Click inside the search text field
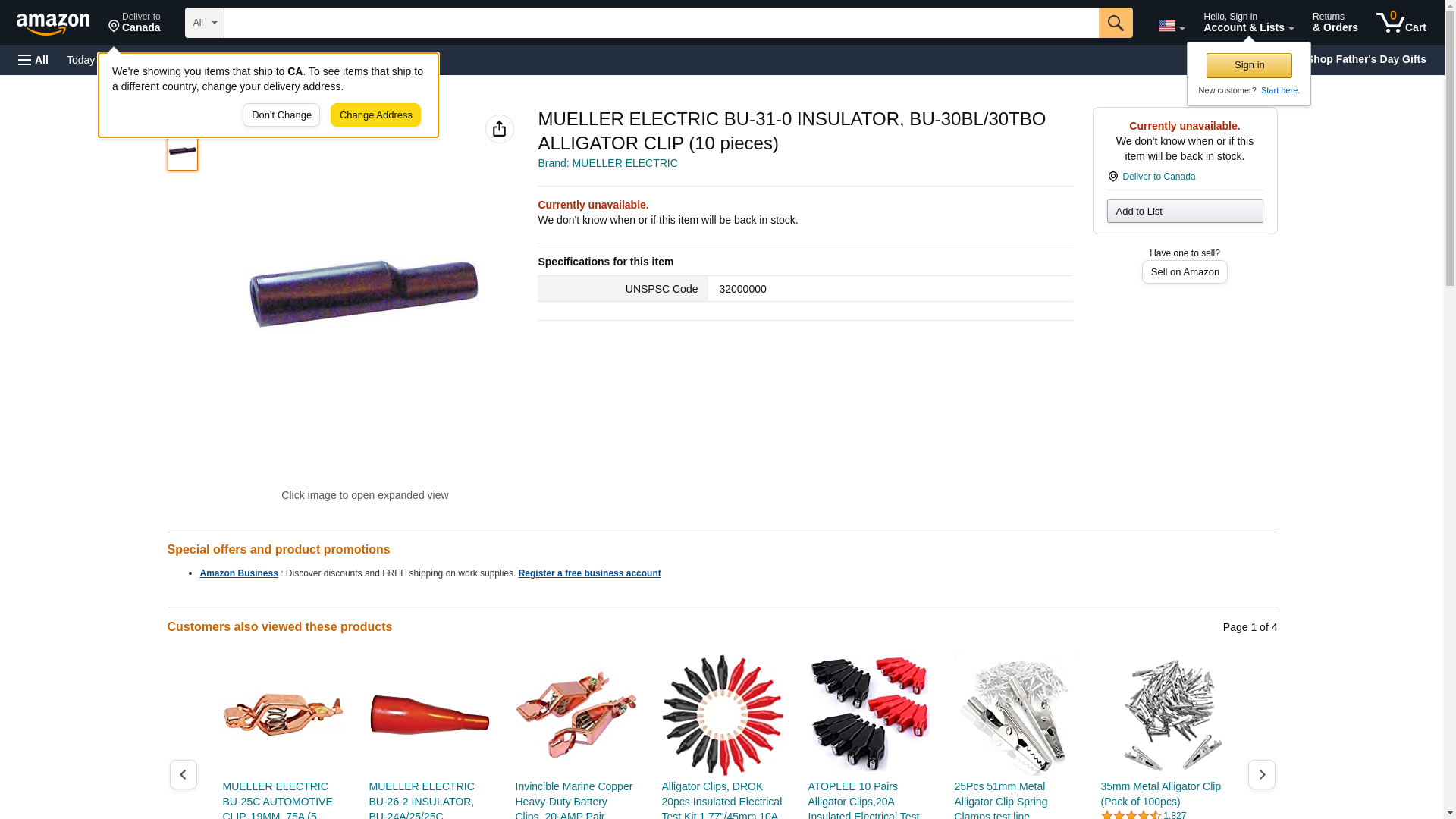This screenshot has width=1456, height=819. click(661, 23)
